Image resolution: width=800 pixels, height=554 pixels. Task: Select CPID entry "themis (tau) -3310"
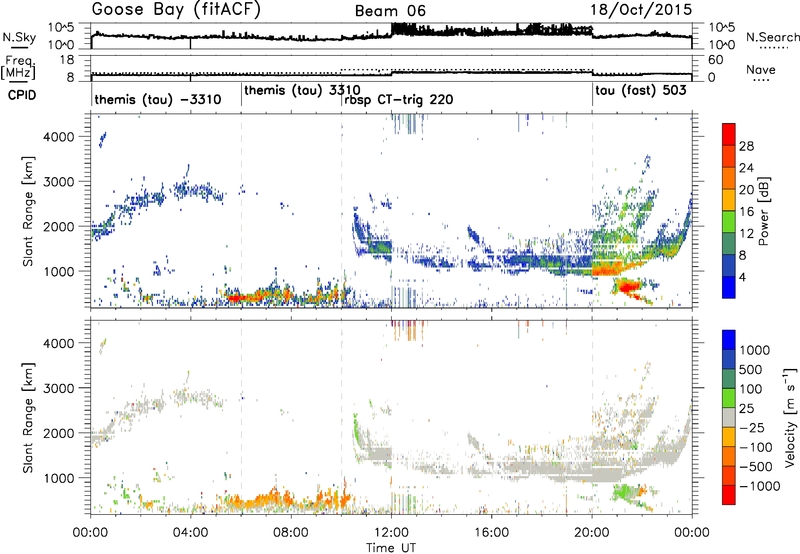(x=158, y=99)
